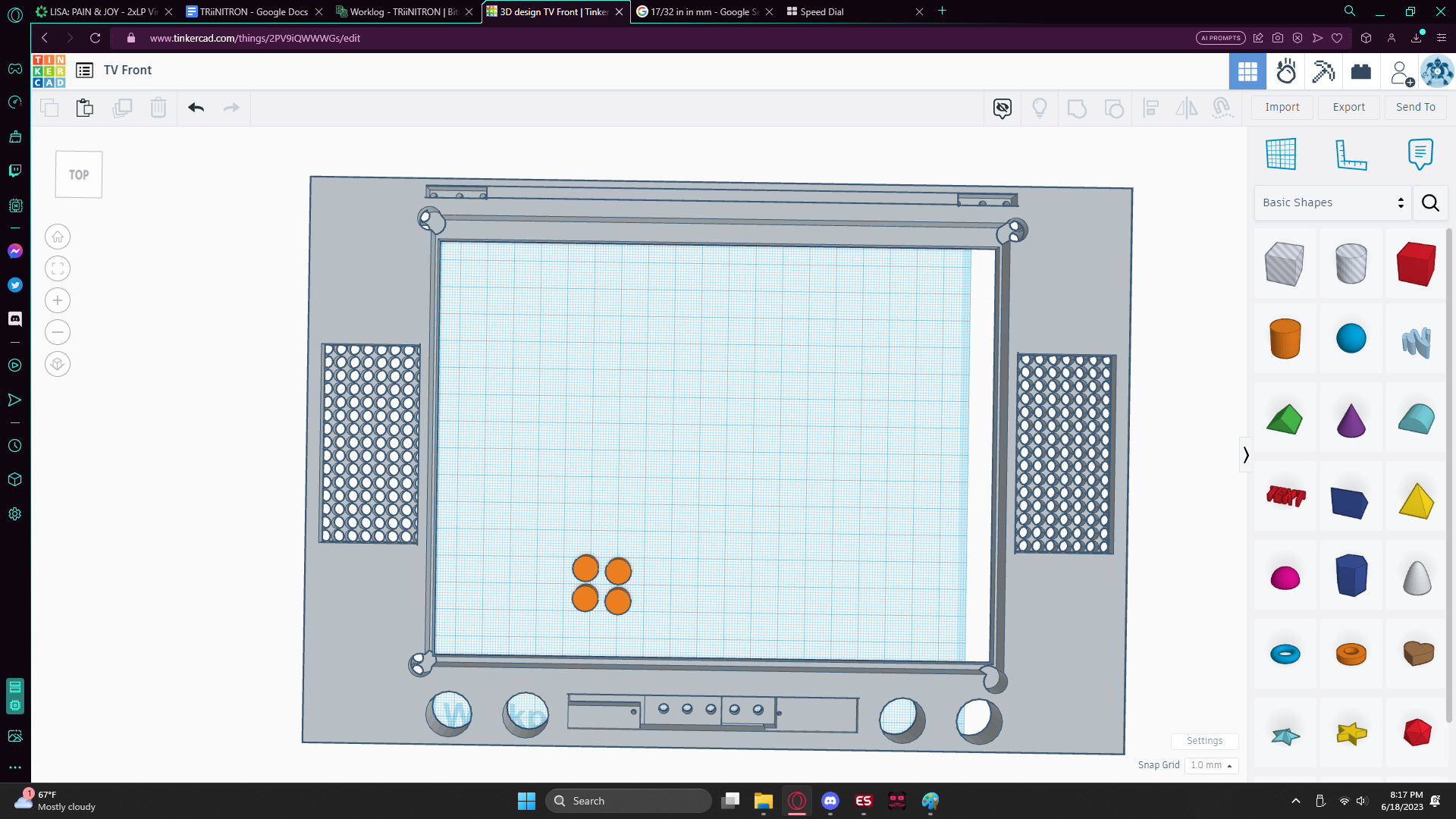Click the Hide selected lightbulb icon

click(1040, 108)
